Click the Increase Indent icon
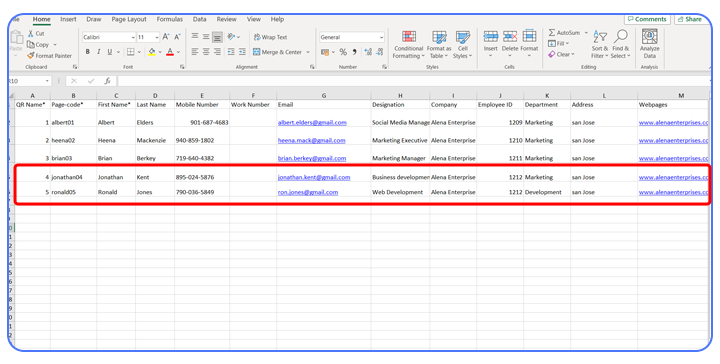Screen dimensions: 720x364 [x=242, y=52]
